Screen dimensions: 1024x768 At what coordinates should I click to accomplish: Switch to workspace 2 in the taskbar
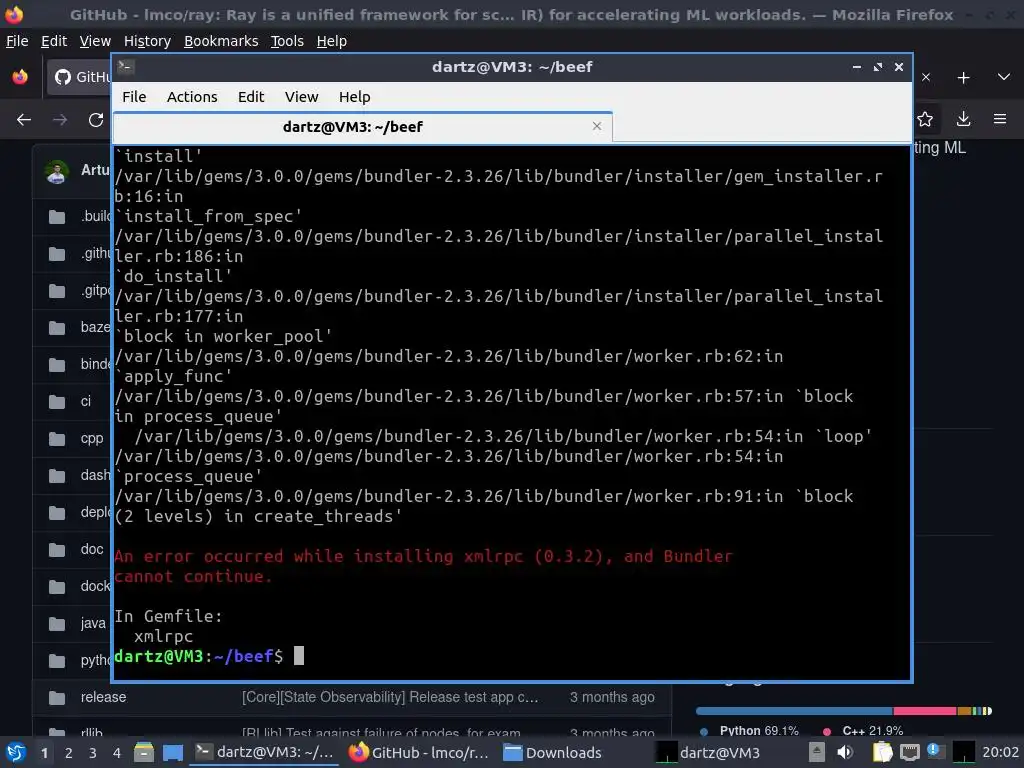[x=69, y=752]
